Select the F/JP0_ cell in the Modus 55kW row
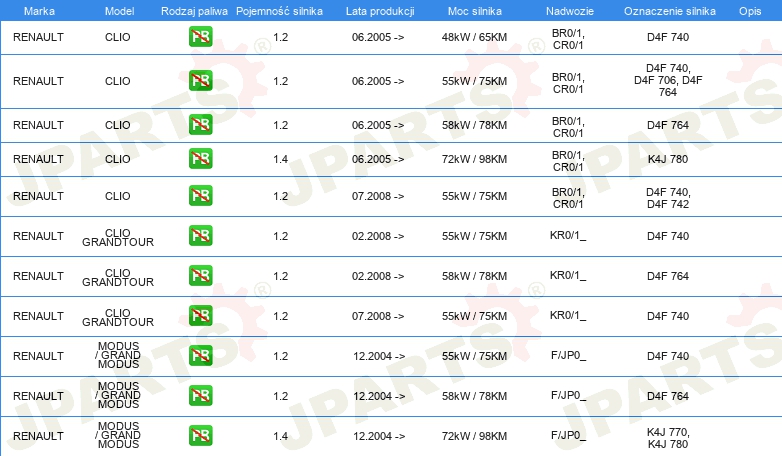This screenshot has height=456, width=782. pos(569,356)
